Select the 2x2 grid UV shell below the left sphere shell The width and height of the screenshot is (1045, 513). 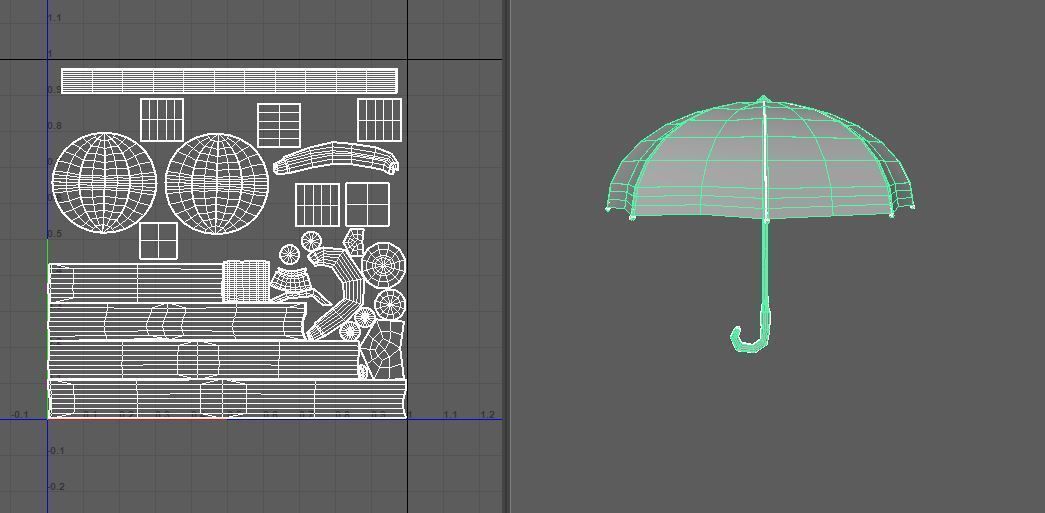159,241
